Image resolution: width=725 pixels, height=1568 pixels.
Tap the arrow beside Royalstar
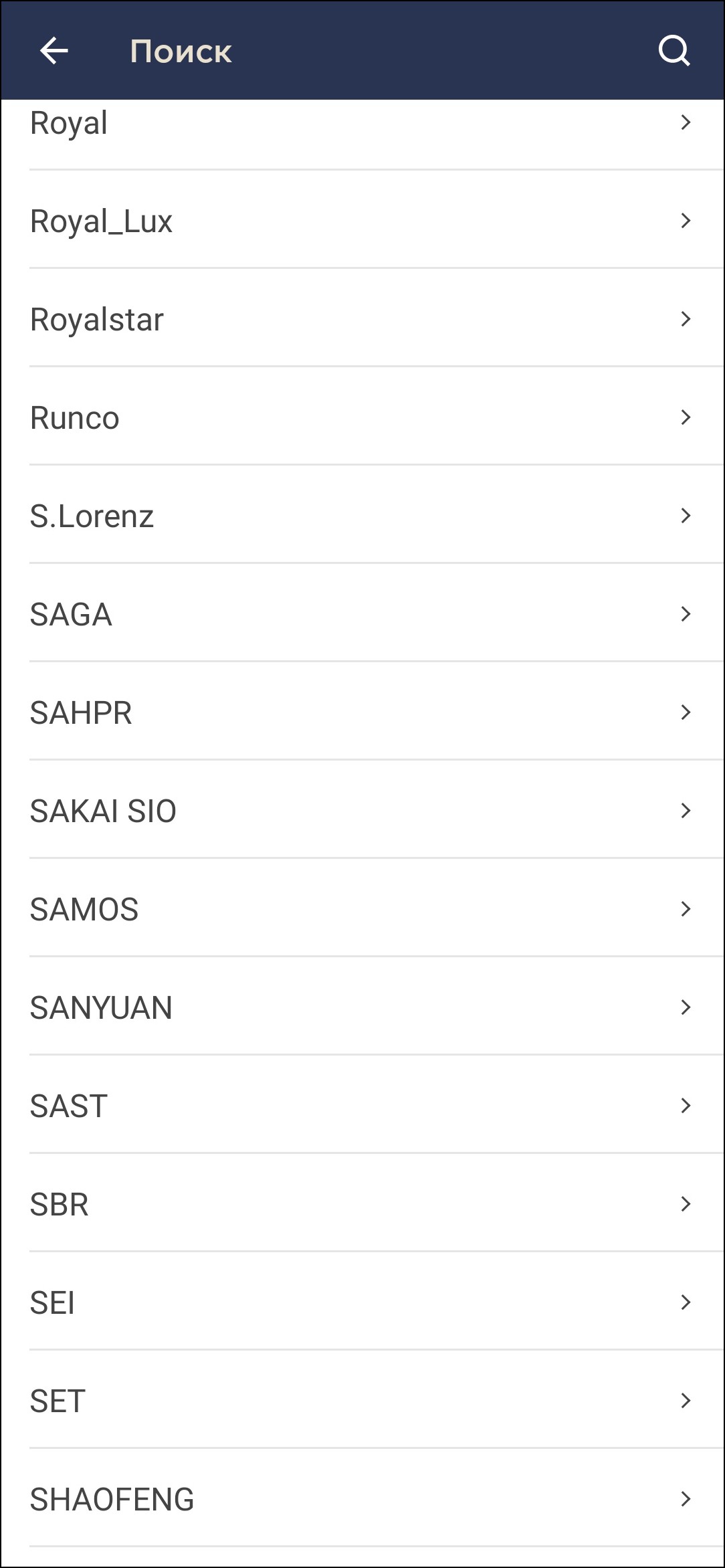pos(686,319)
